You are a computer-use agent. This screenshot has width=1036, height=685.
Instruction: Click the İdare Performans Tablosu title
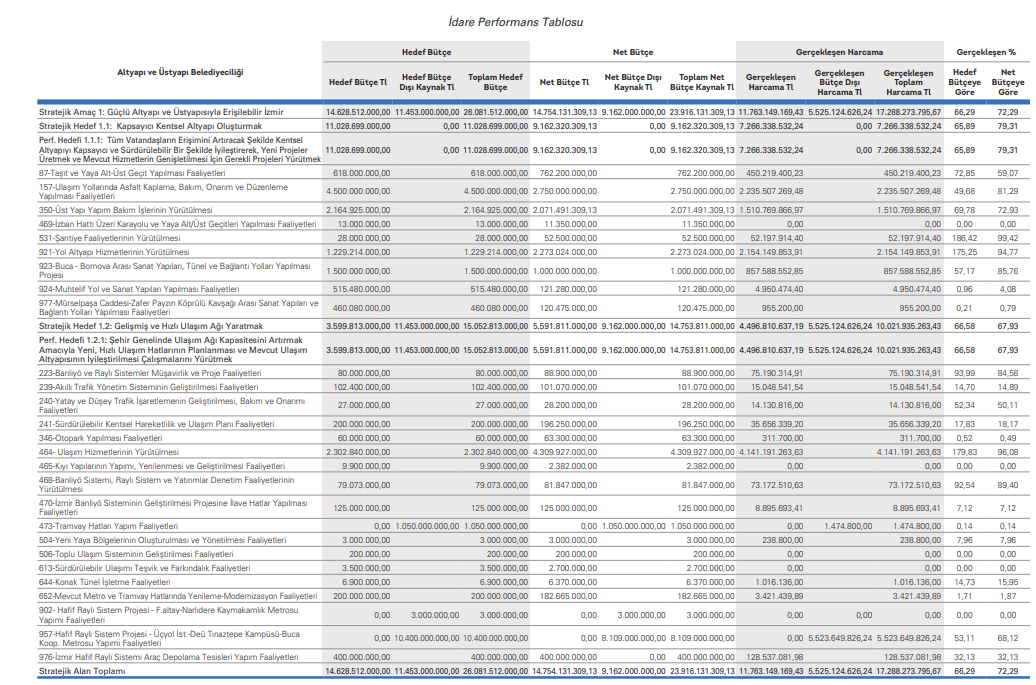[516, 21]
